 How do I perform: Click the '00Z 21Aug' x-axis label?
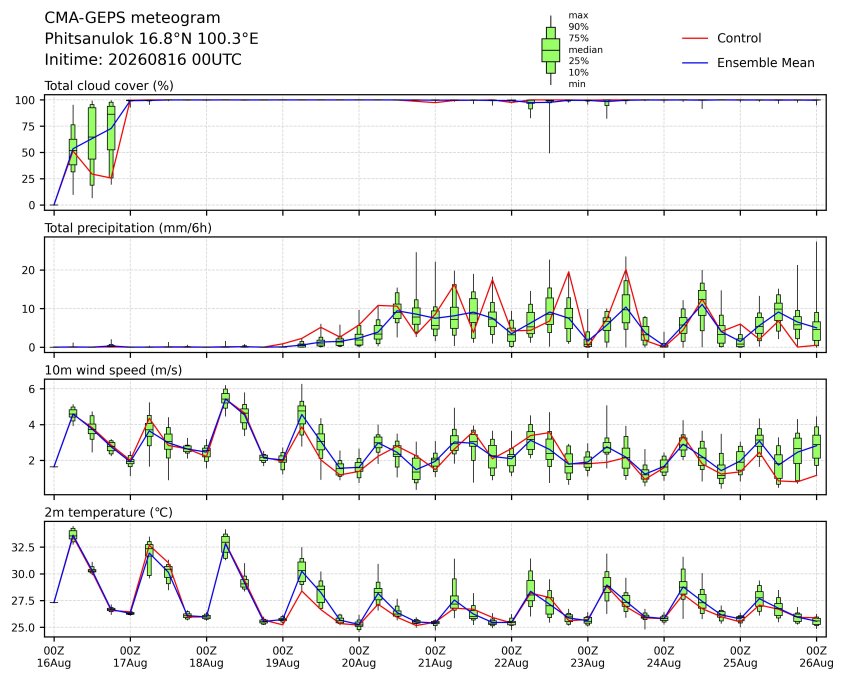(435, 657)
